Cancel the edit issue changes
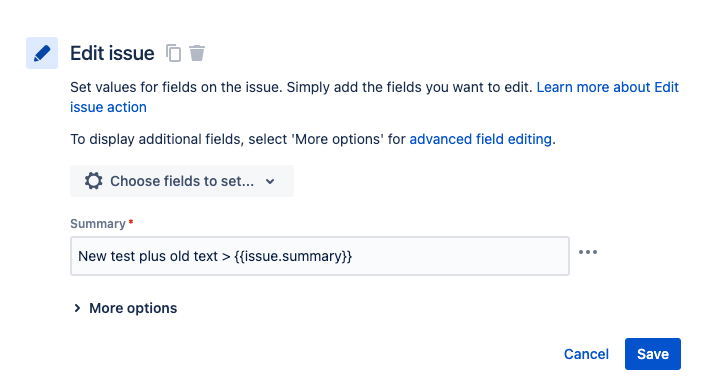Image resolution: width=721 pixels, height=392 pixels. pyautogui.click(x=586, y=354)
